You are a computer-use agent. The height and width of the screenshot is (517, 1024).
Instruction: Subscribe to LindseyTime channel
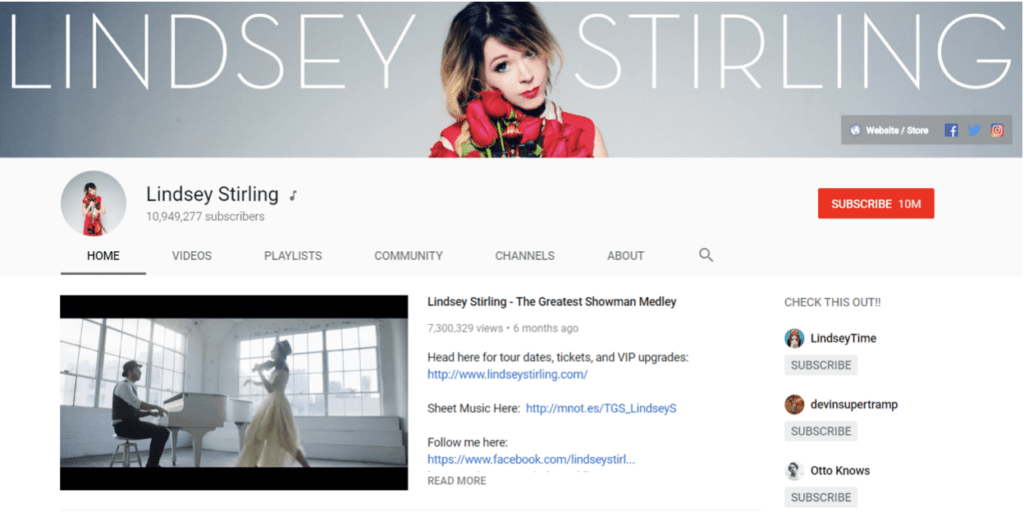tap(821, 365)
